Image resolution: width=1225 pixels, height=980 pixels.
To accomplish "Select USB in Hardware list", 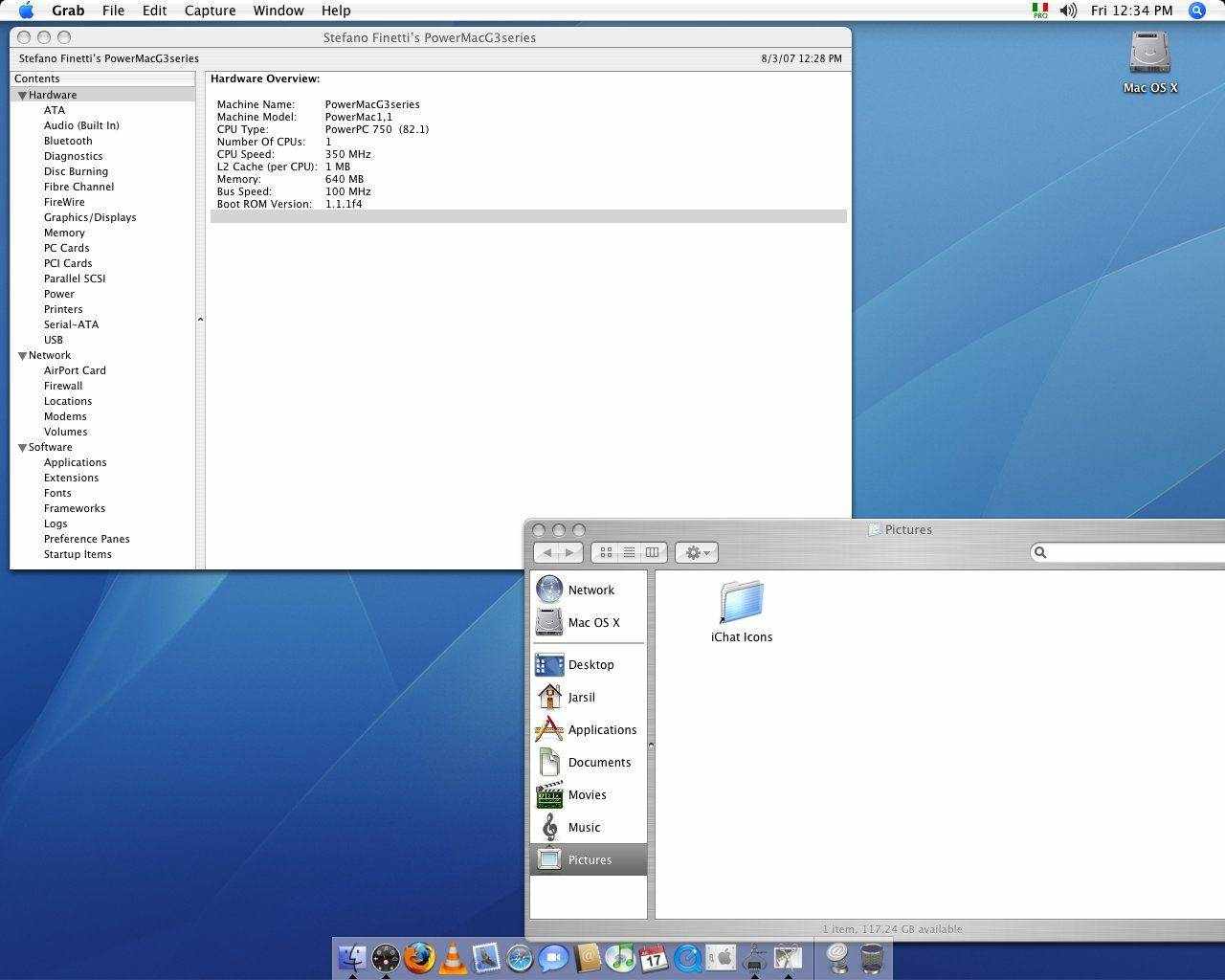I will 54,340.
